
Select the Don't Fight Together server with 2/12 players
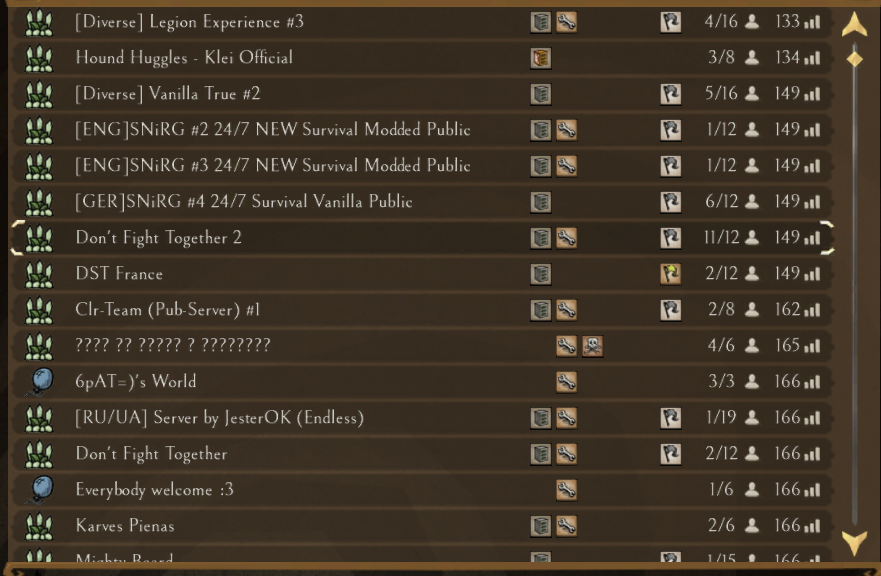tap(423, 453)
